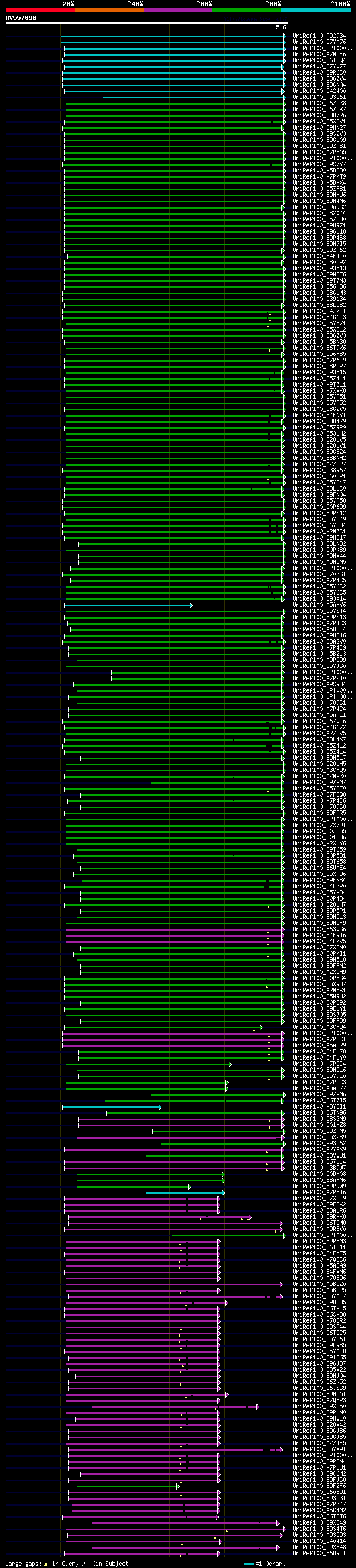Select label UniRef100_Q9ARG2
This screenshot has width=356, height=1568.
pyautogui.click(x=319, y=207)
